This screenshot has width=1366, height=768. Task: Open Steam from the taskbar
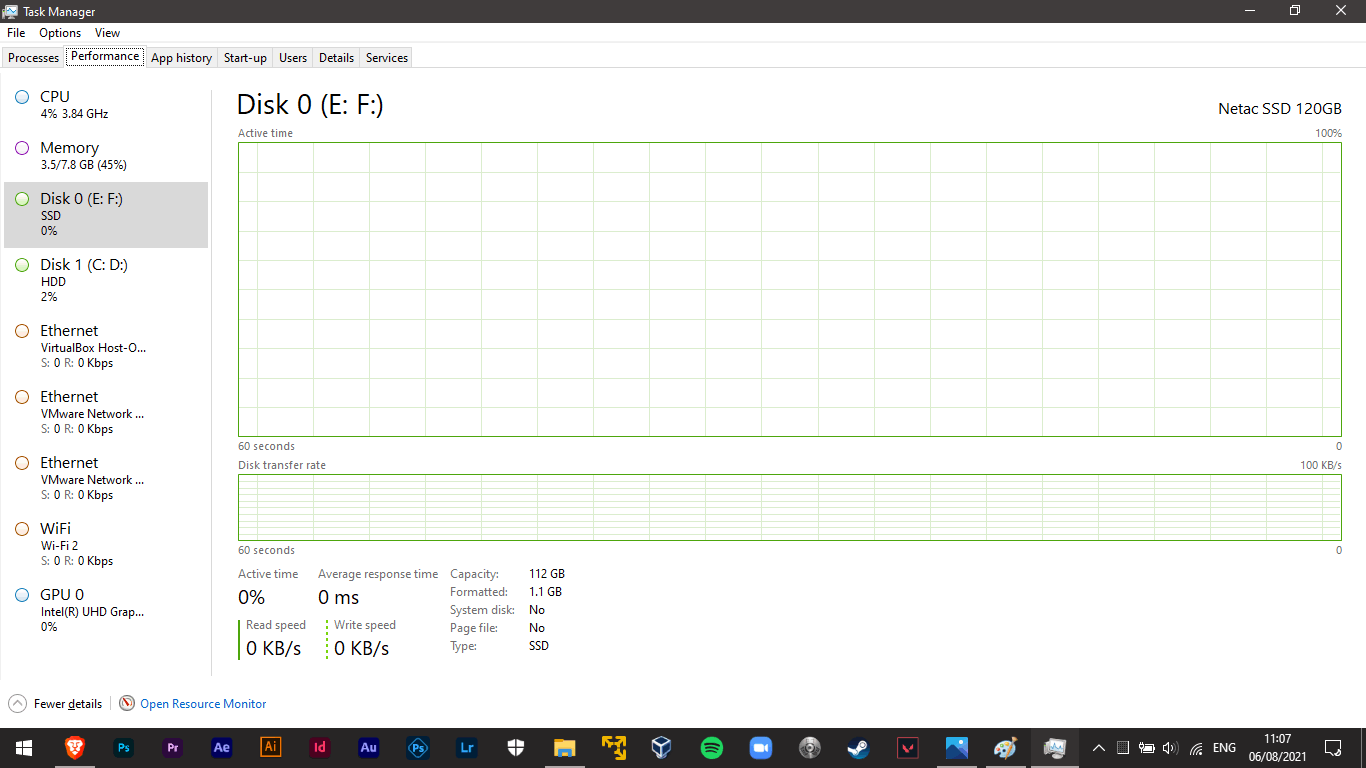pos(858,747)
